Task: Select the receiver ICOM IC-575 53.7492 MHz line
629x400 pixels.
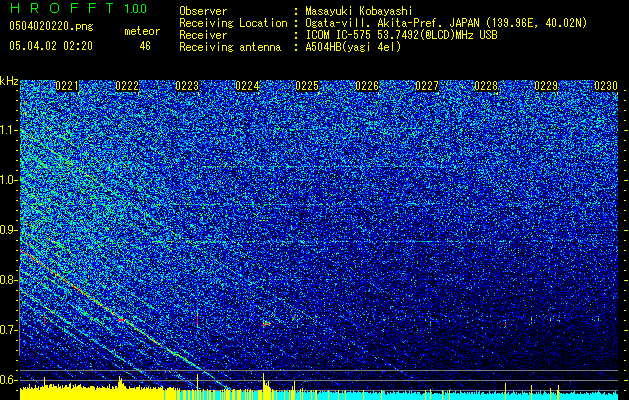Action: click(x=401, y=35)
